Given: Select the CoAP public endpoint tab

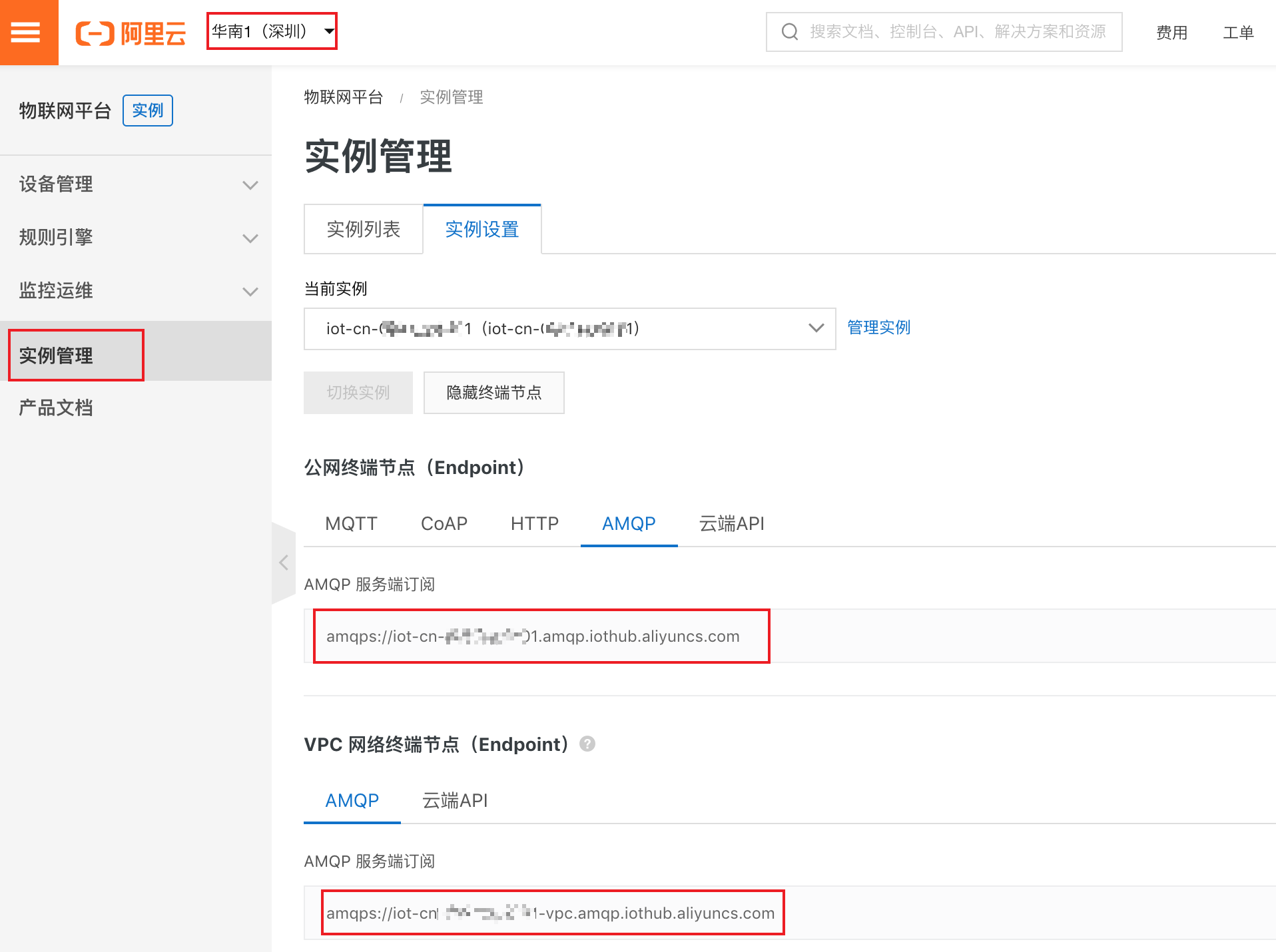Looking at the screenshot, I should (444, 524).
